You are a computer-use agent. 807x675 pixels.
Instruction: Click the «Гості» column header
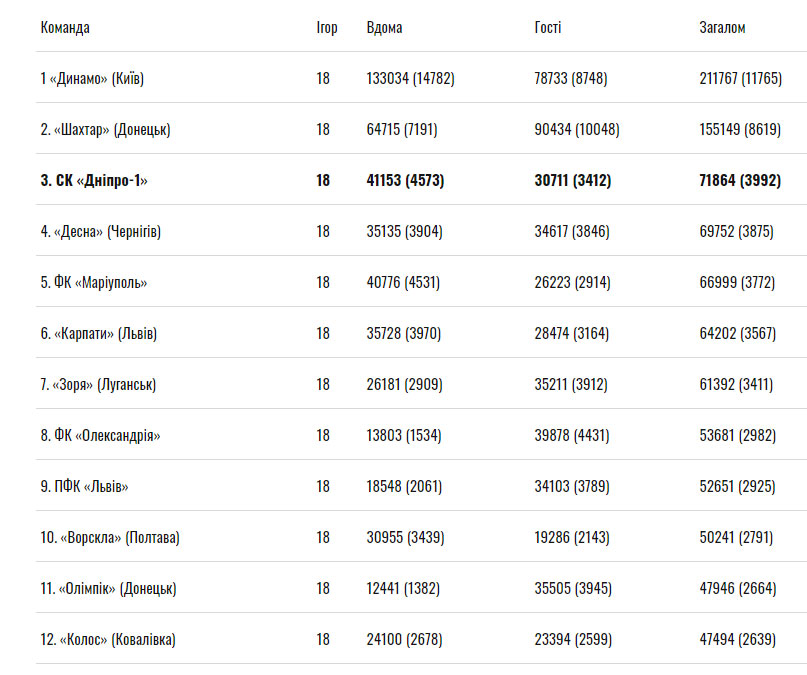click(x=548, y=27)
